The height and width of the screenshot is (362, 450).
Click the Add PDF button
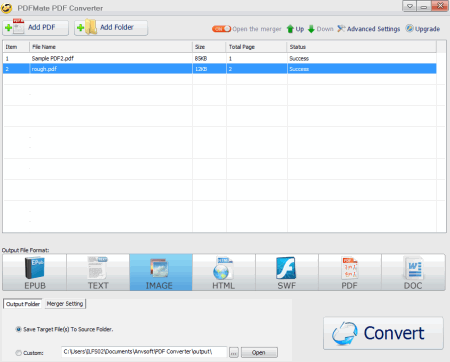[x=35, y=28]
